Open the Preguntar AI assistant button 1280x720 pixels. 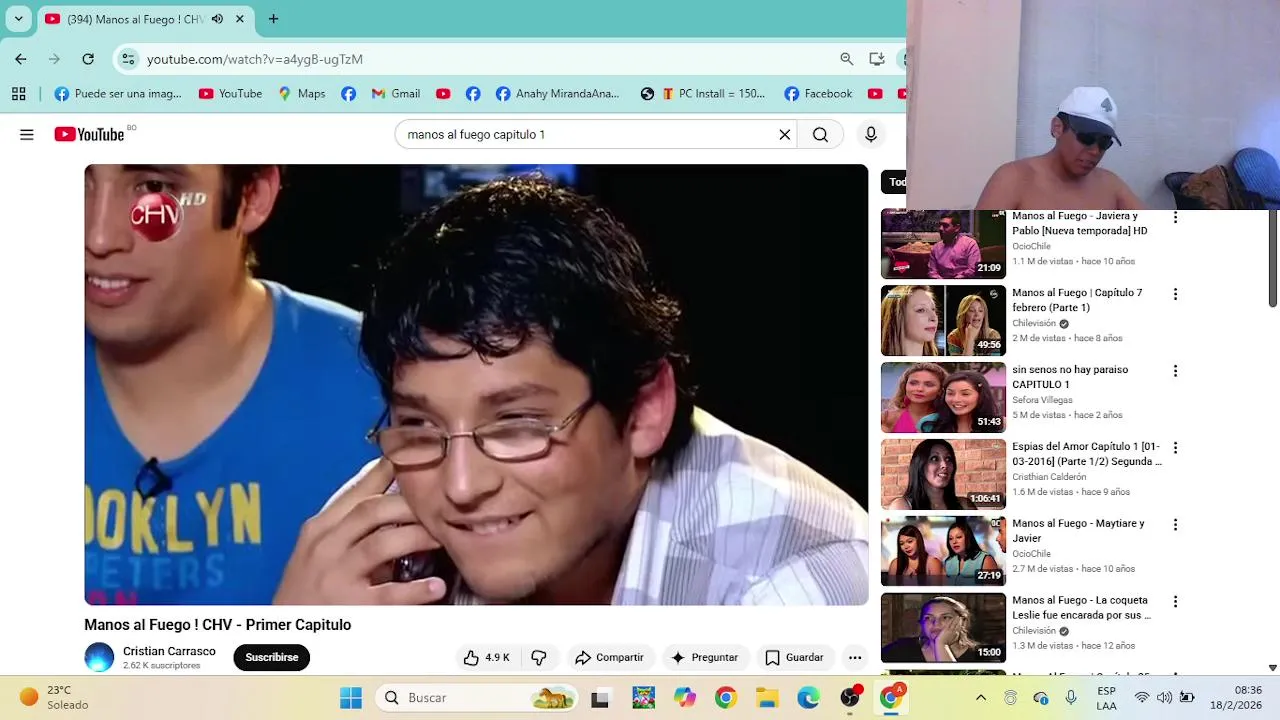coord(705,657)
